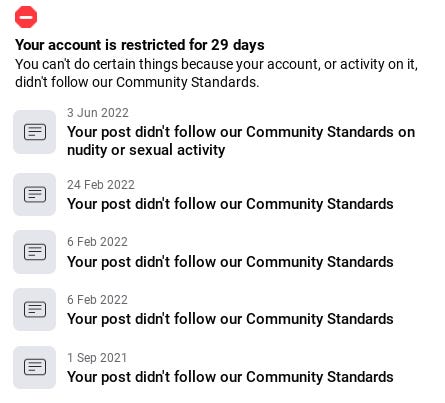
Task: Tap post icon of second 6 Feb 2022 entry
Action: [x=35, y=309]
